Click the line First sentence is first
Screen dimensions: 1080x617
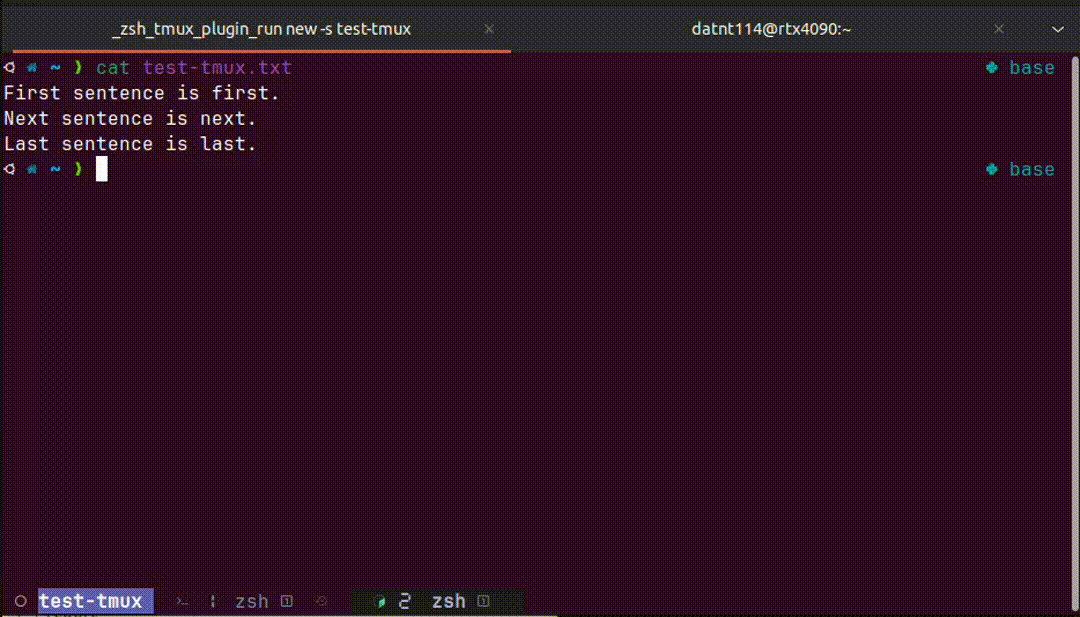[x=140, y=92]
